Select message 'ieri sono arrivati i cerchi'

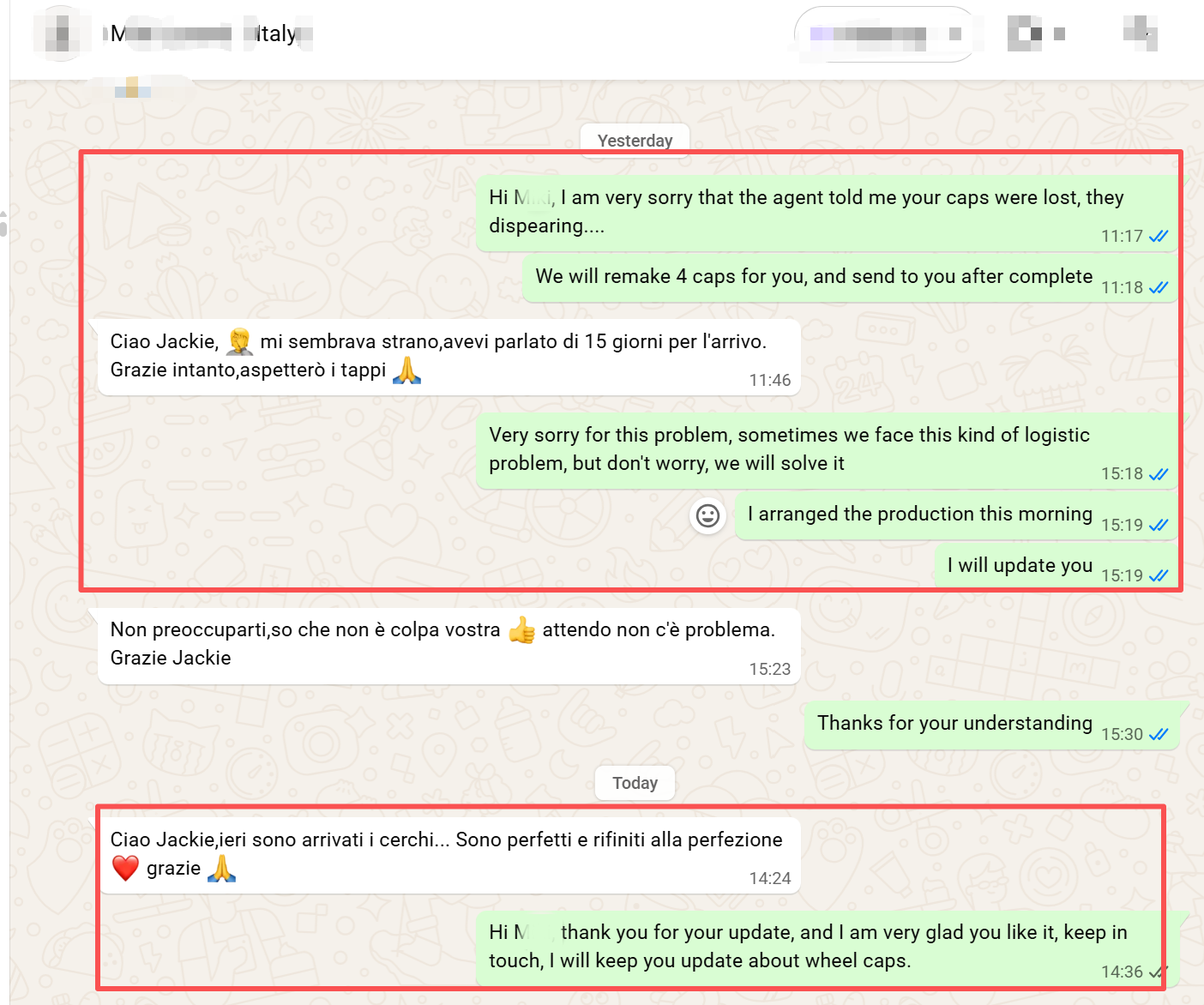tap(449, 855)
